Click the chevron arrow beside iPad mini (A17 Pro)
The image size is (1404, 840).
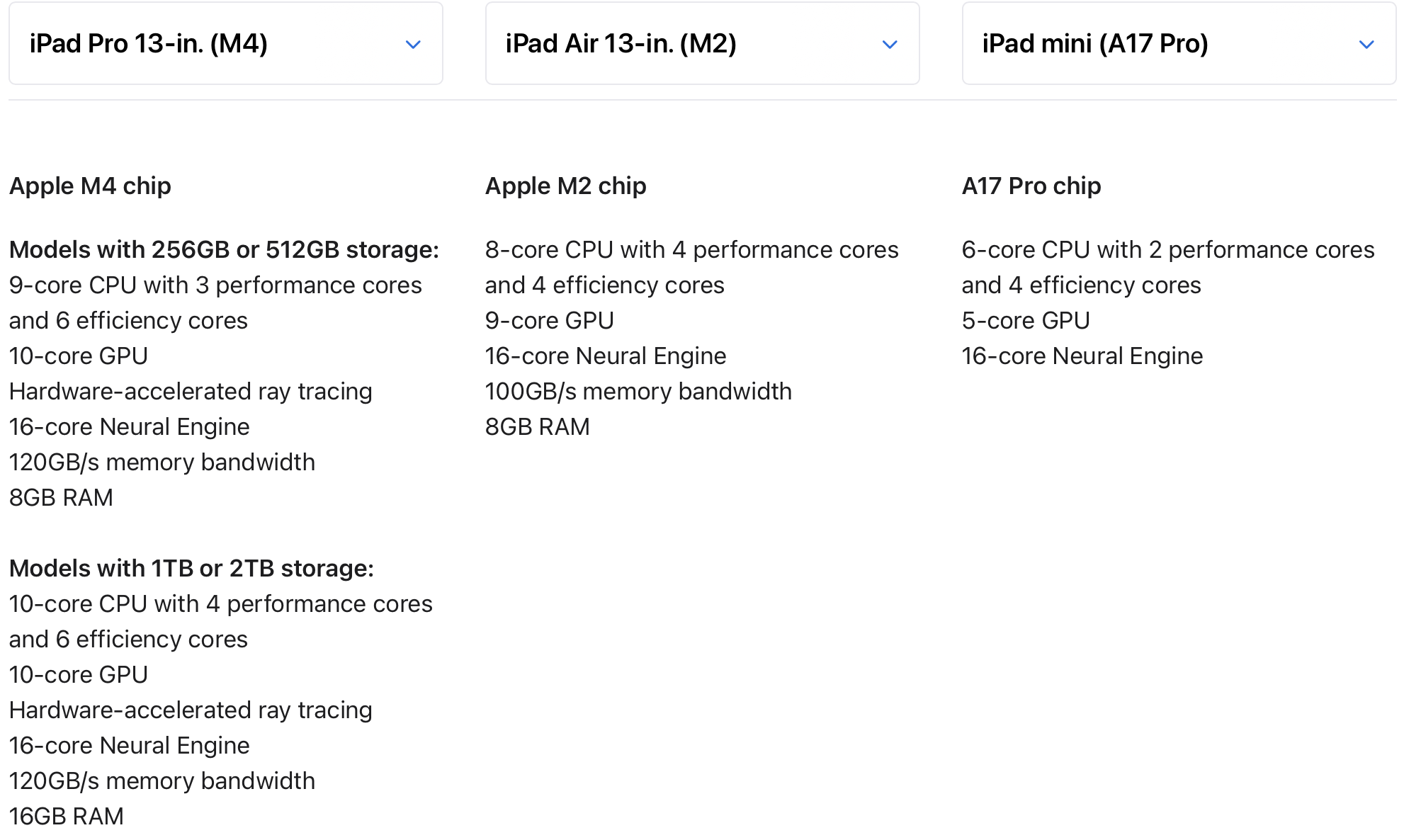[1366, 45]
